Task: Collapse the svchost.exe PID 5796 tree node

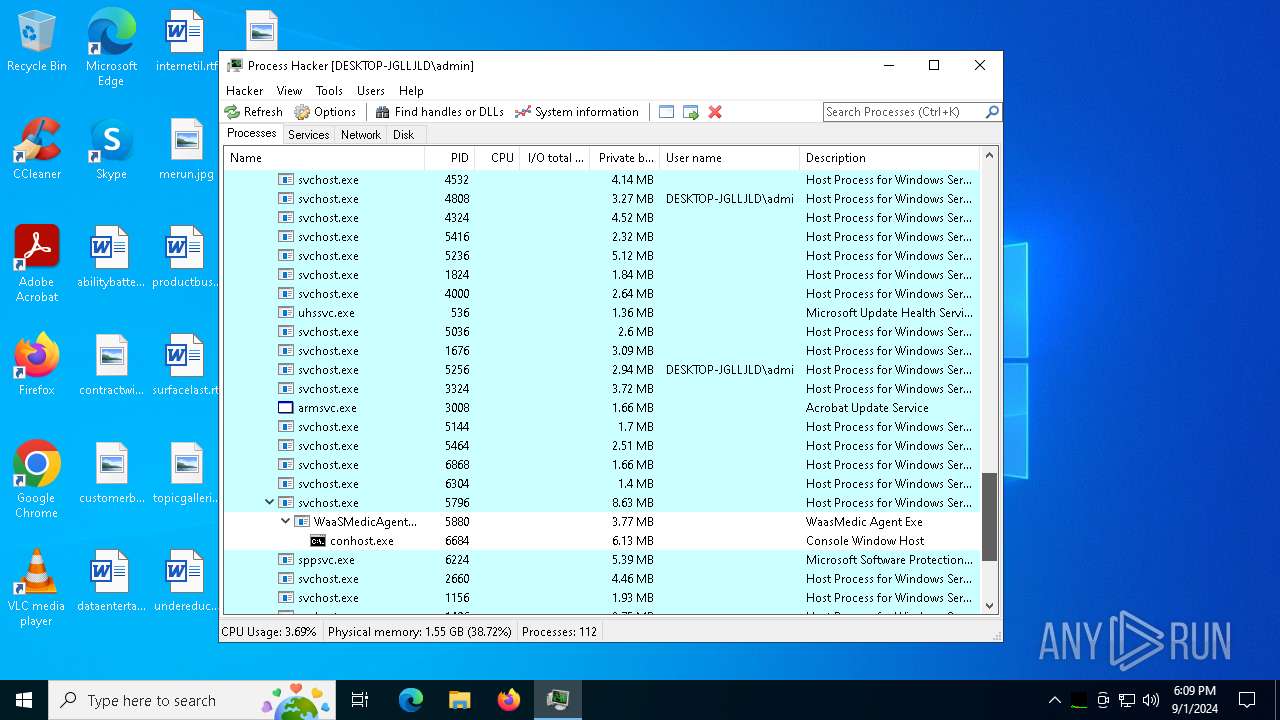Action: coord(269,503)
